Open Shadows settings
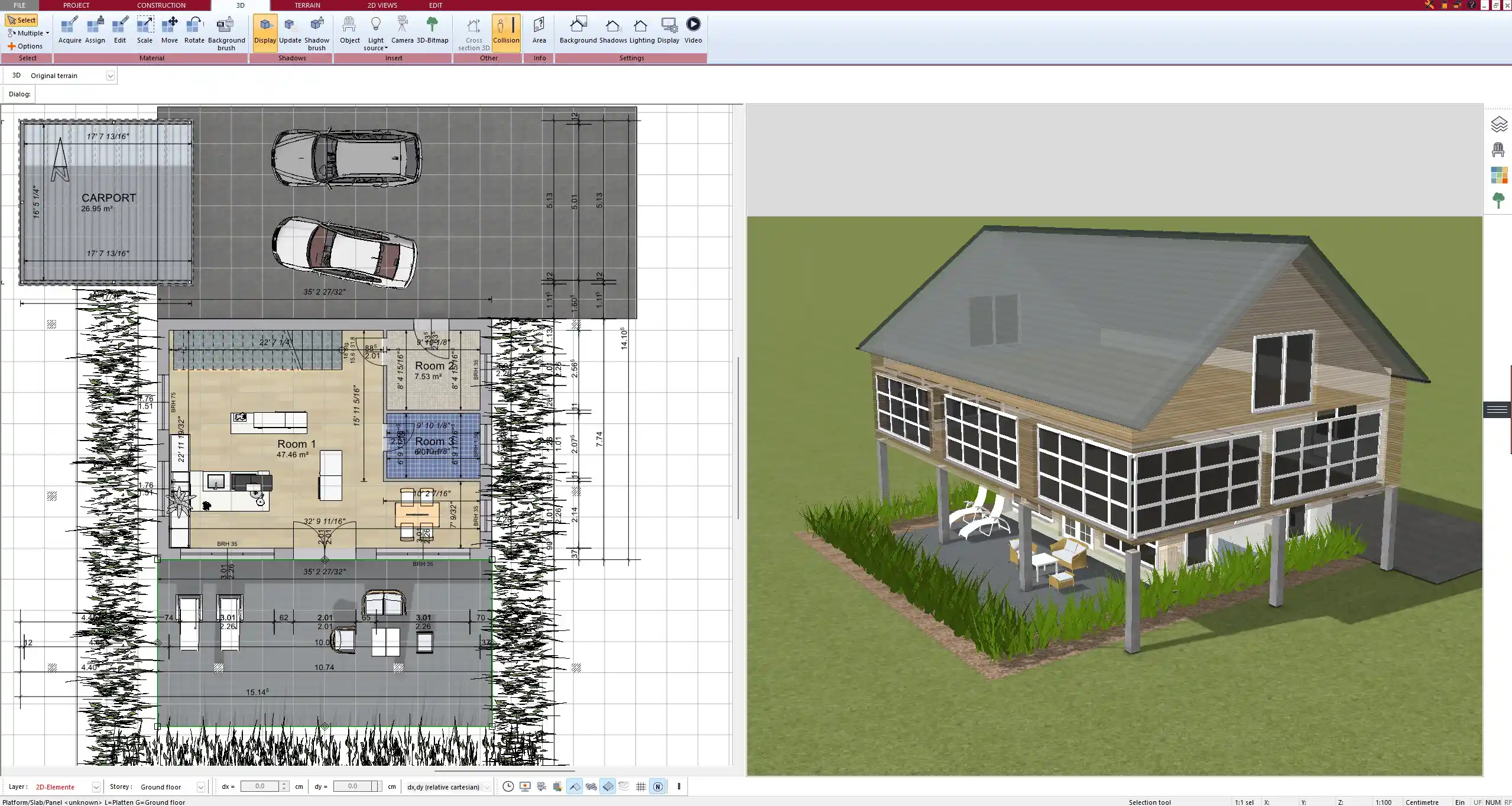The image size is (1512, 806). (613, 31)
